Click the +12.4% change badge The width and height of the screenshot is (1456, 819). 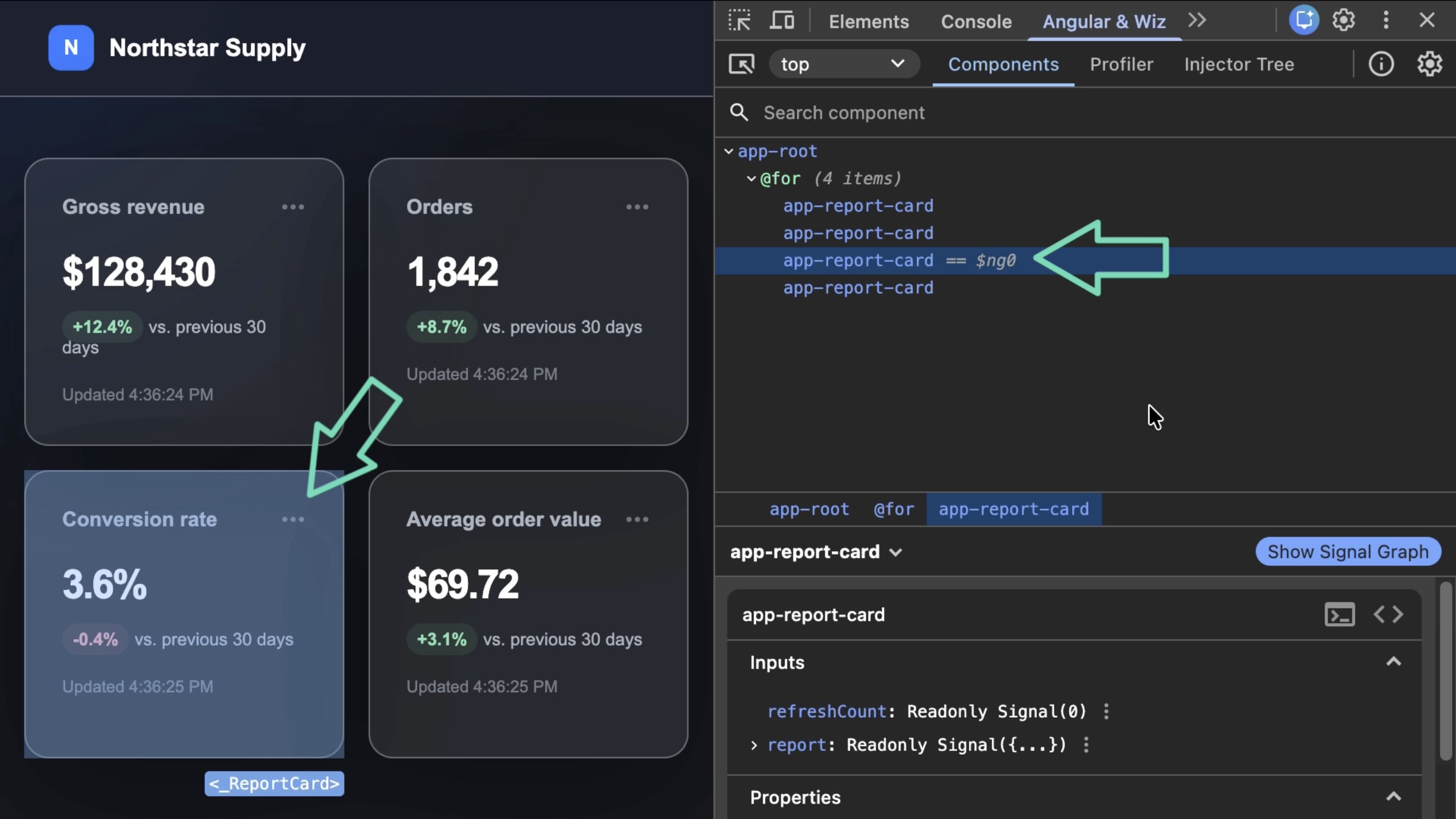(102, 327)
